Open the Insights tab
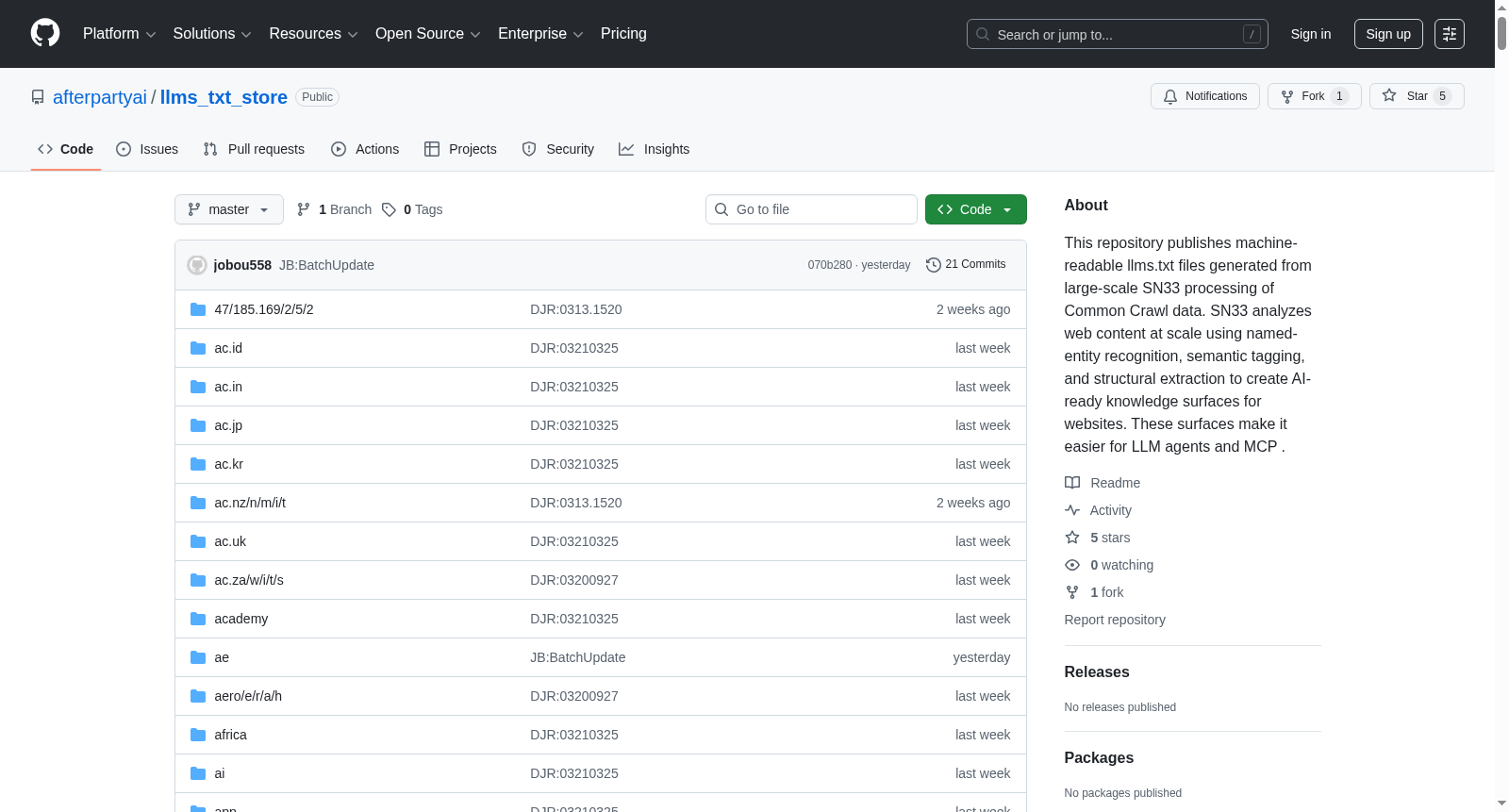 [655, 149]
